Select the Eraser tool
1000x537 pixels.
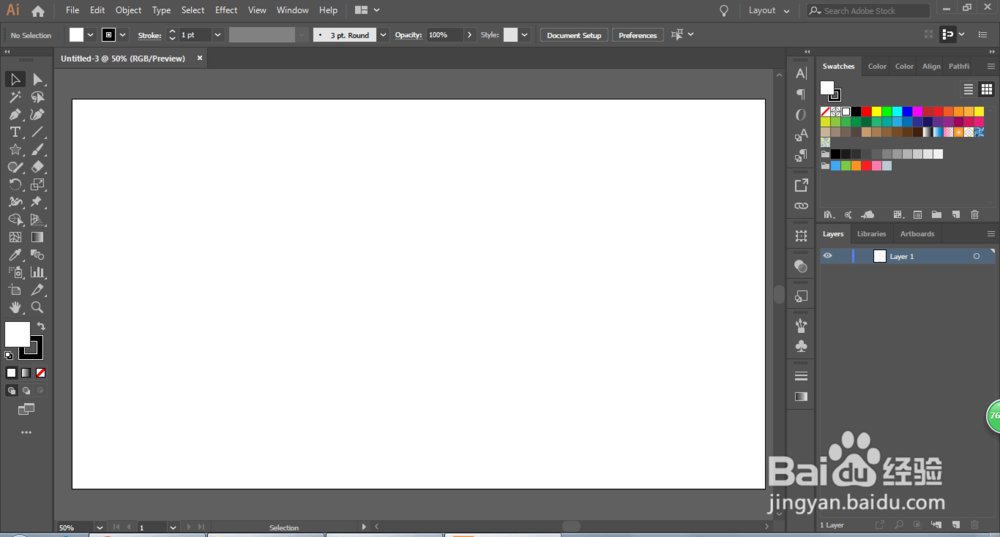38,167
